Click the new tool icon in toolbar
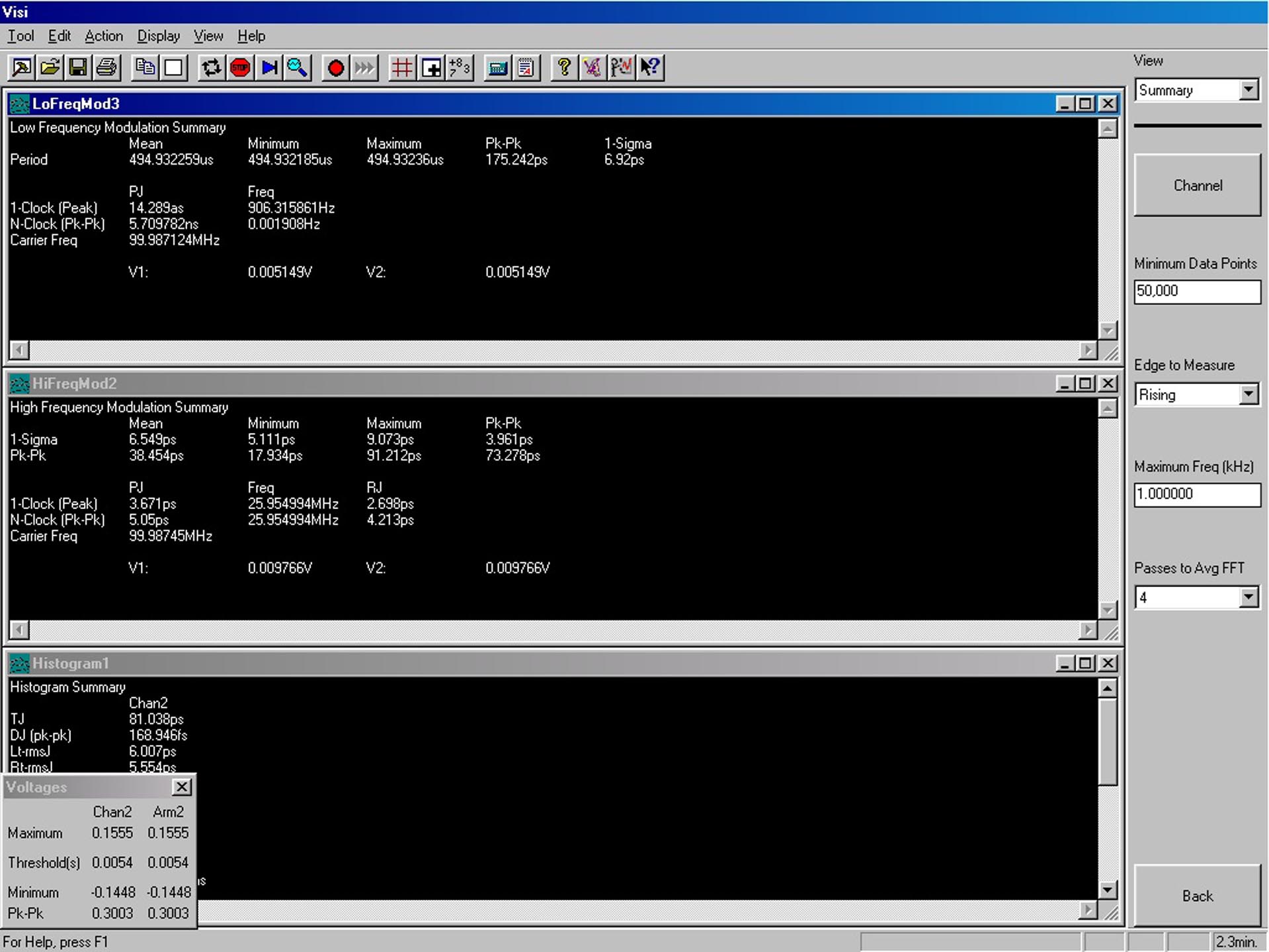Viewport: 1269px width, 952px height. (x=22, y=67)
